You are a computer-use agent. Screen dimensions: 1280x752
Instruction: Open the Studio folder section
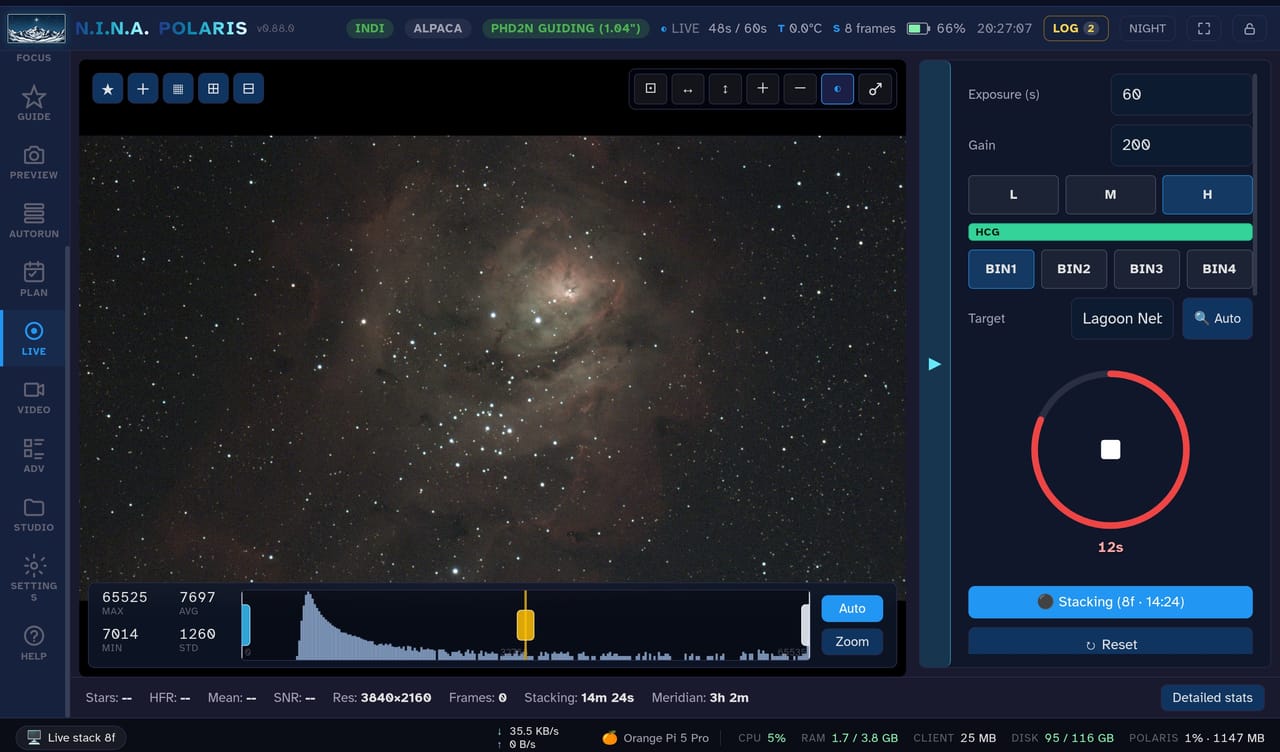pos(34,514)
